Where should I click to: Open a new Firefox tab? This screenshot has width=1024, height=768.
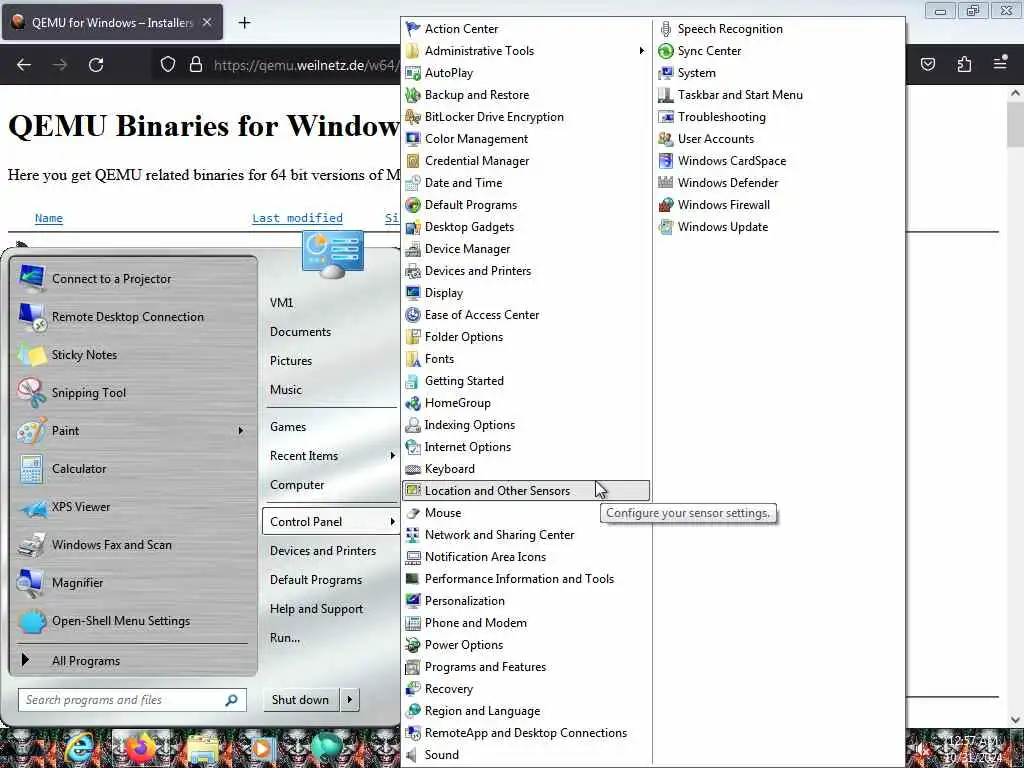click(x=244, y=22)
